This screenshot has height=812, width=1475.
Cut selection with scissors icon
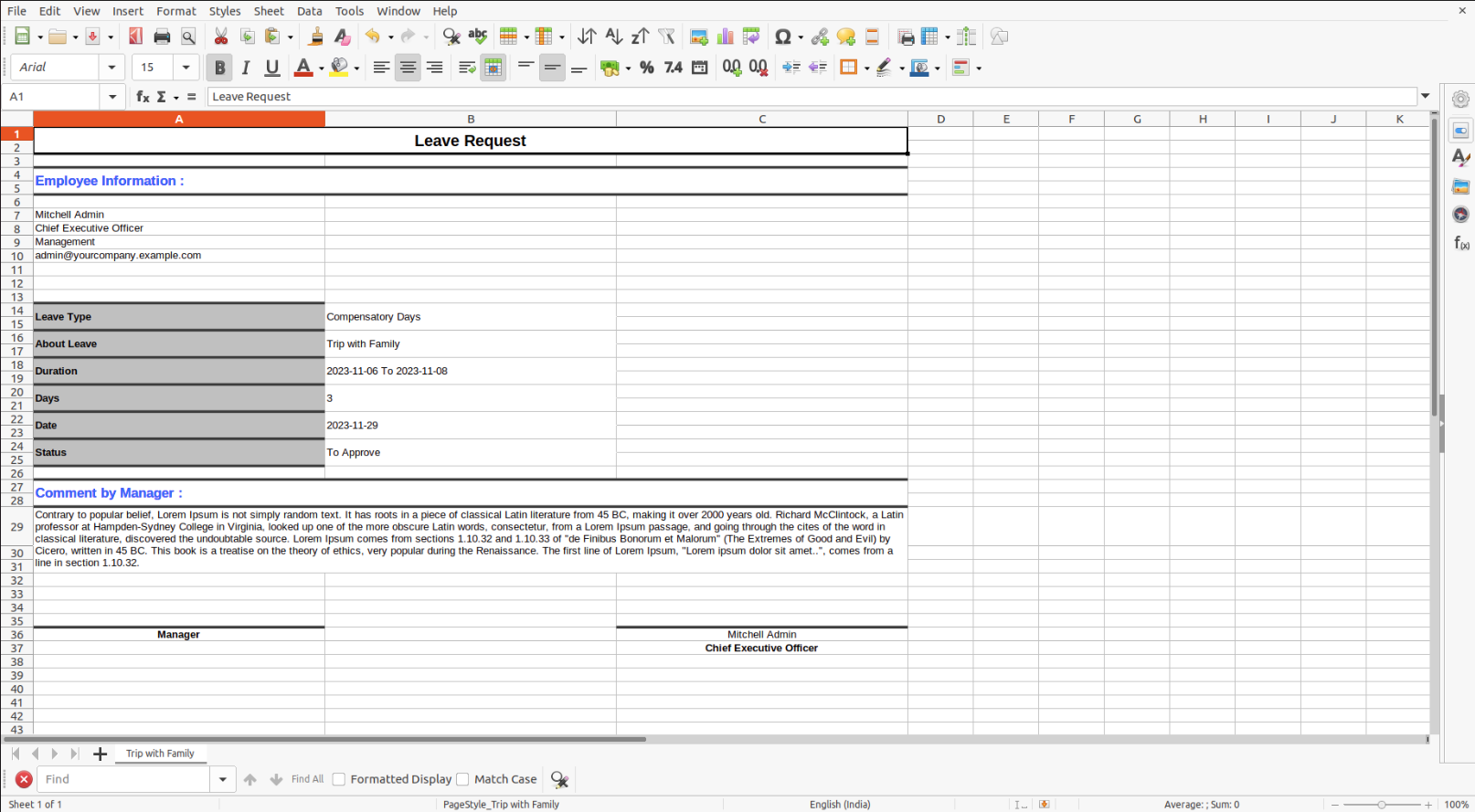221,37
